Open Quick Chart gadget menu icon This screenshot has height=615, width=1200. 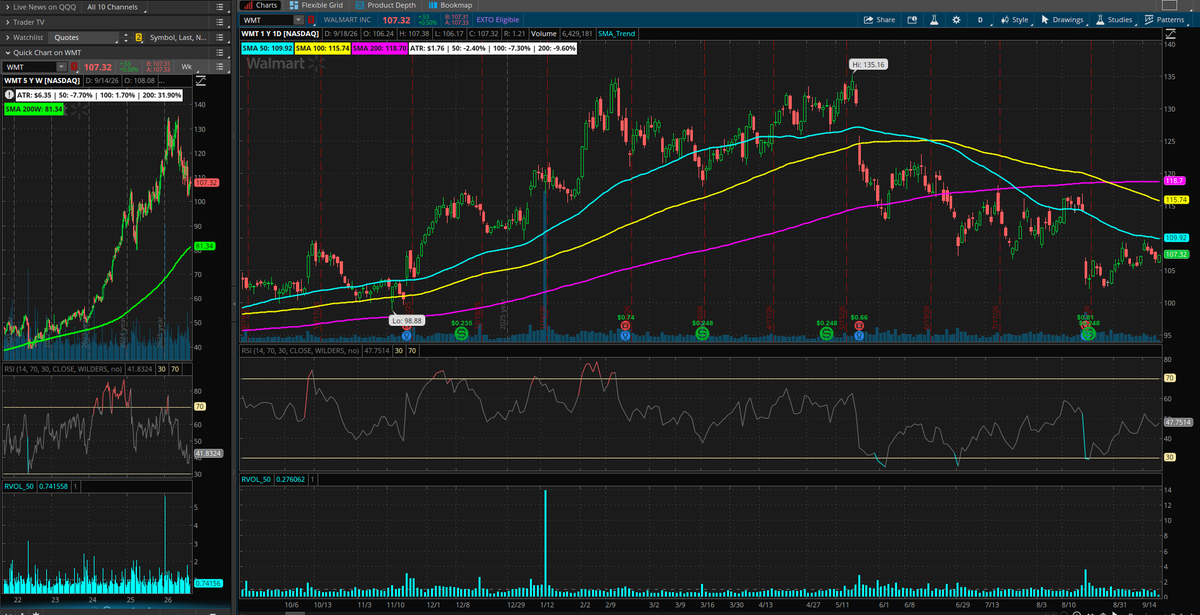tap(219, 53)
